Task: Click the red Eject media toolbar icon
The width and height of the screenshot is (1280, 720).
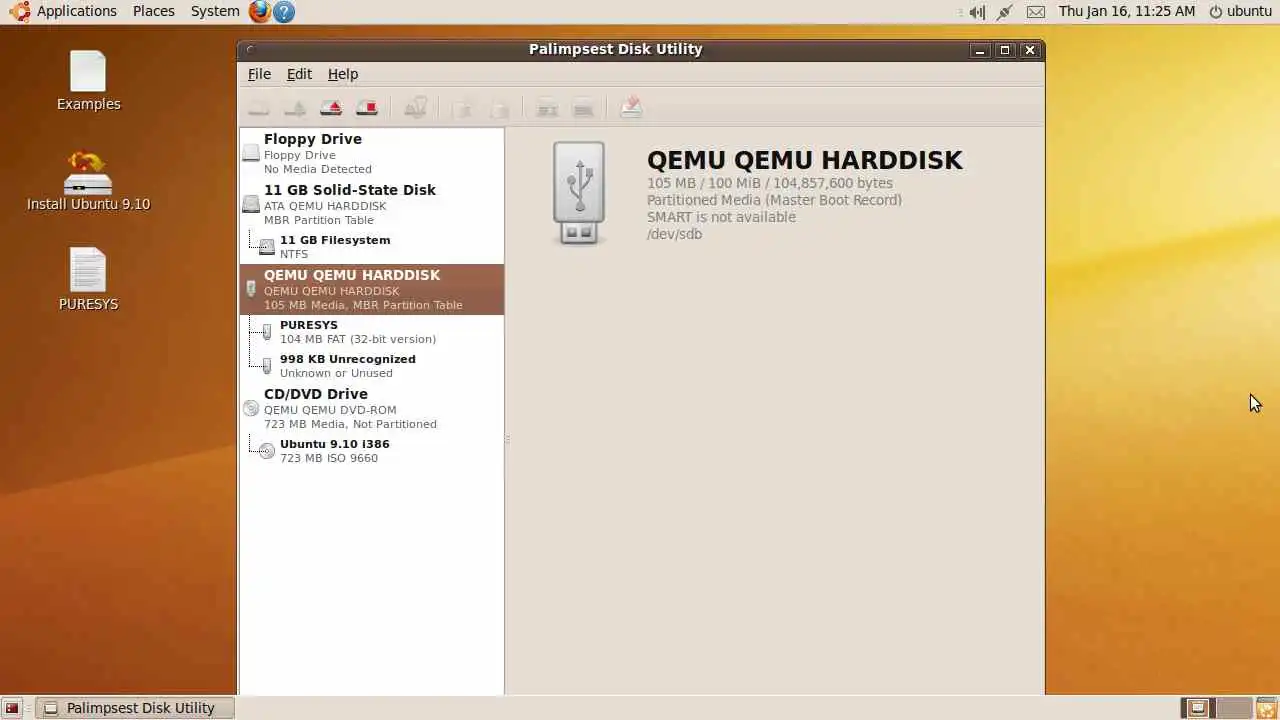Action: pyautogui.click(x=331, y=107)
